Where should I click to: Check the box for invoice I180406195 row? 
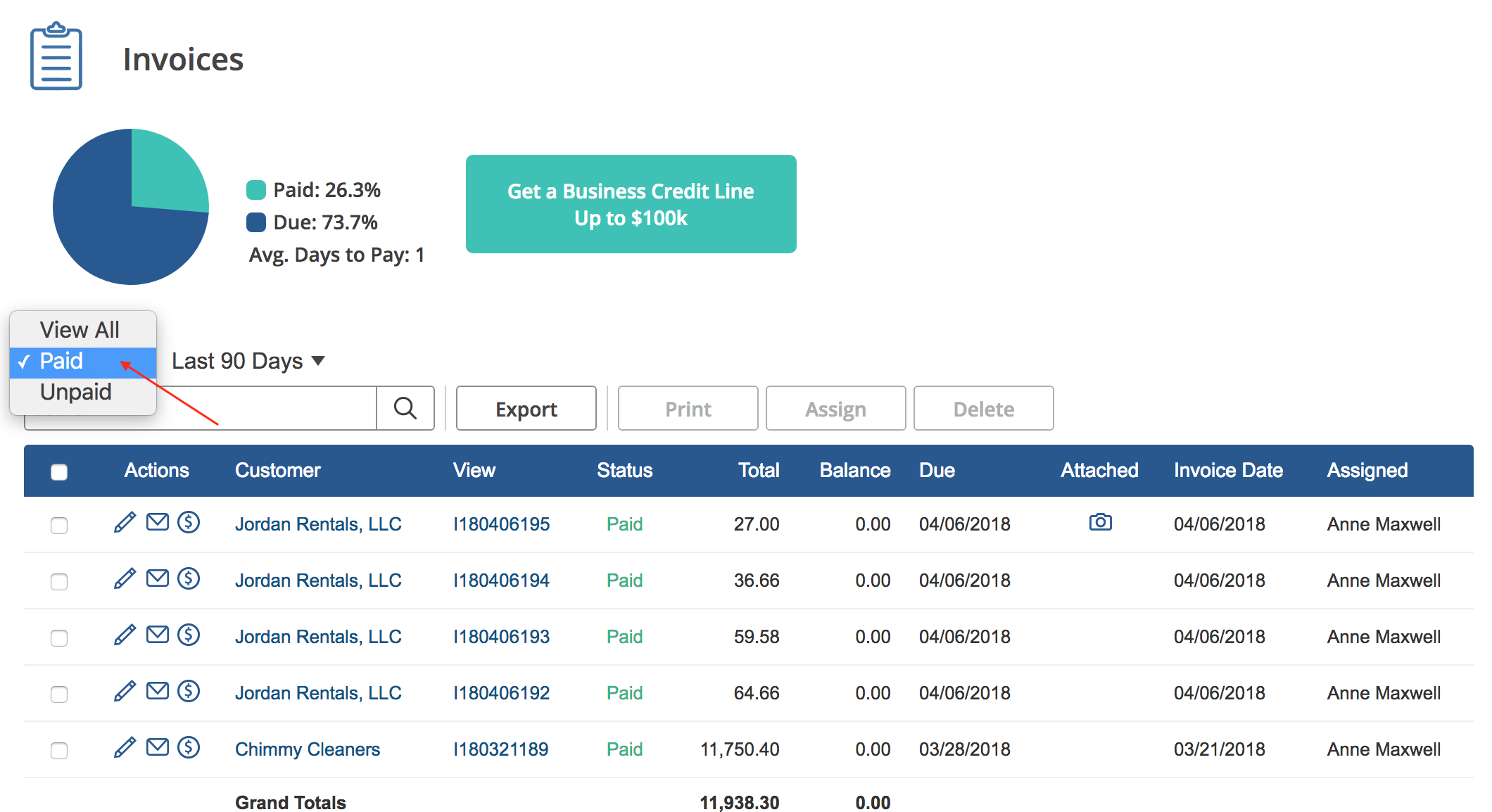59,526
